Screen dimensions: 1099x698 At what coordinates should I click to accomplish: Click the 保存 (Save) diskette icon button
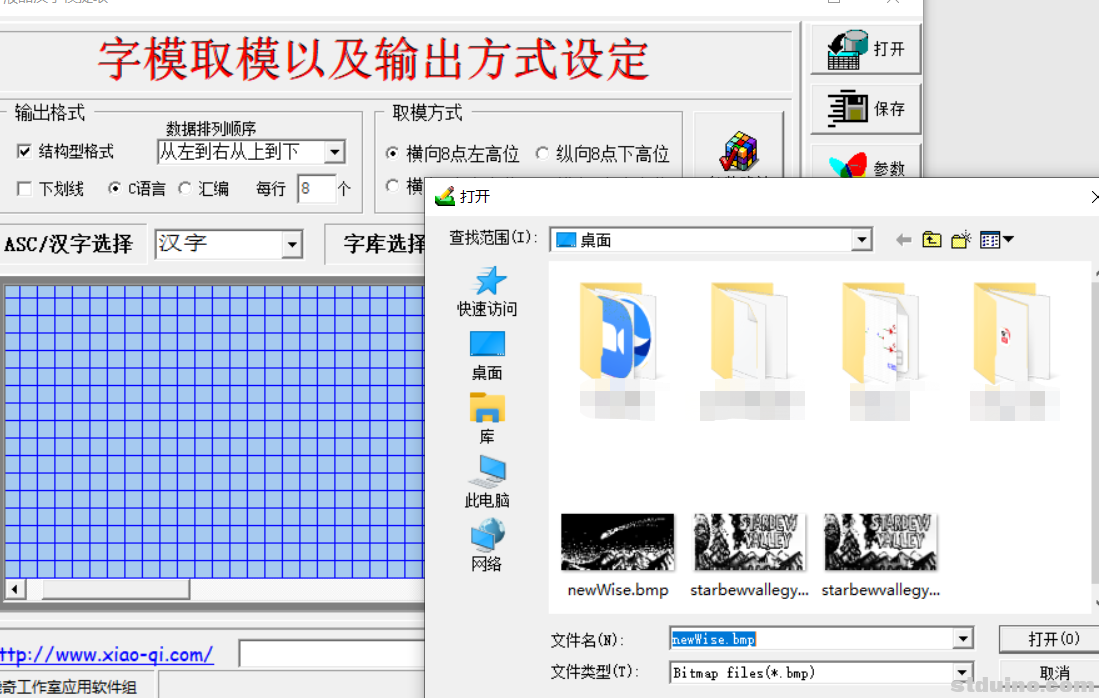click(865, 110)
